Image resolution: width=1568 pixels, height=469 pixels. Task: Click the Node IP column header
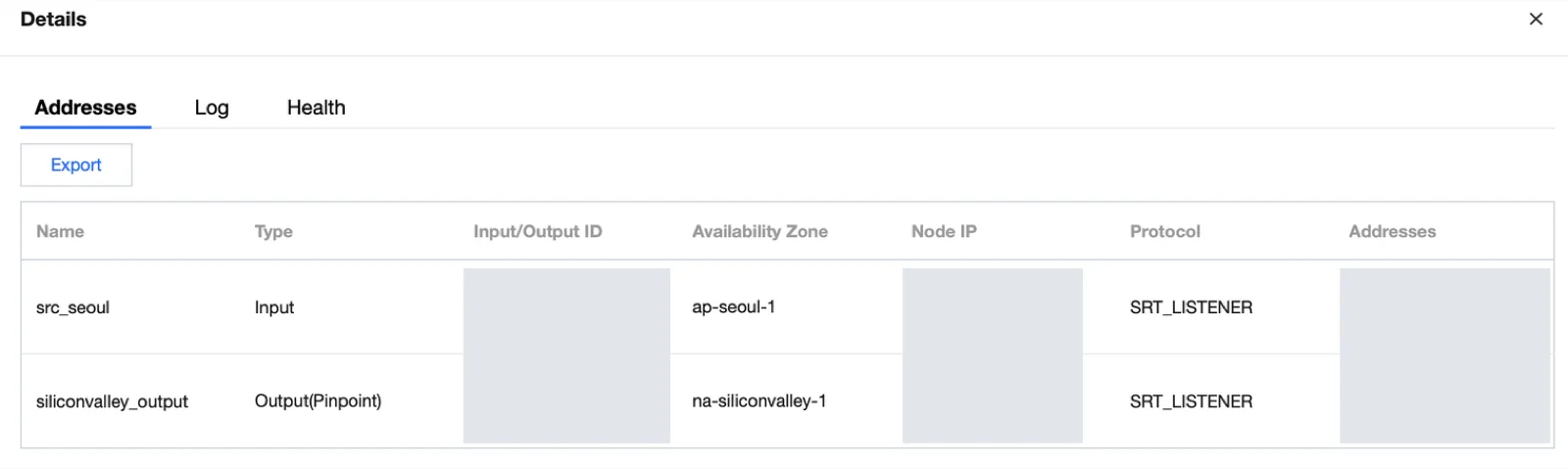[x=944, y=231]
